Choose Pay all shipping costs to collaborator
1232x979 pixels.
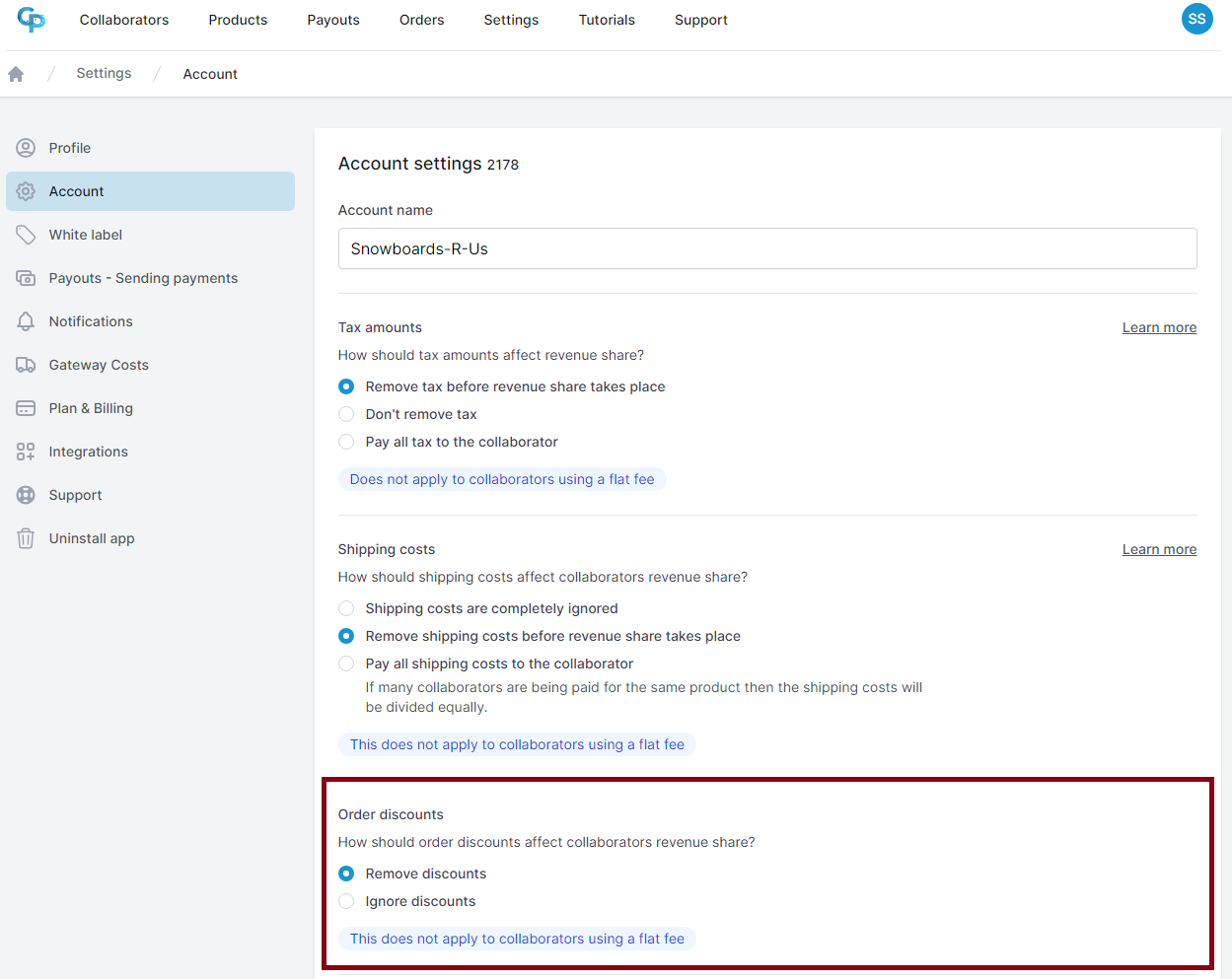(x=346, y=664)
